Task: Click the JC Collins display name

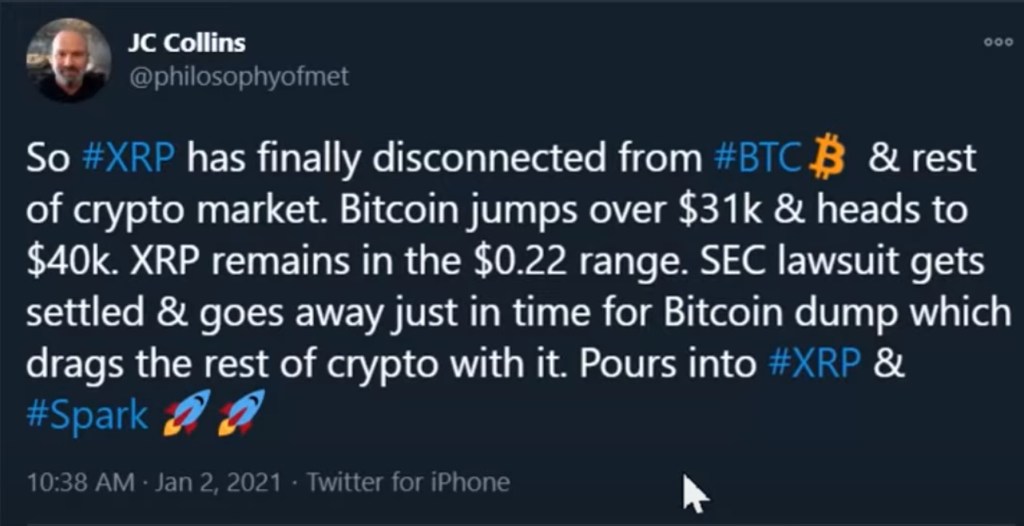Action: 187,43
